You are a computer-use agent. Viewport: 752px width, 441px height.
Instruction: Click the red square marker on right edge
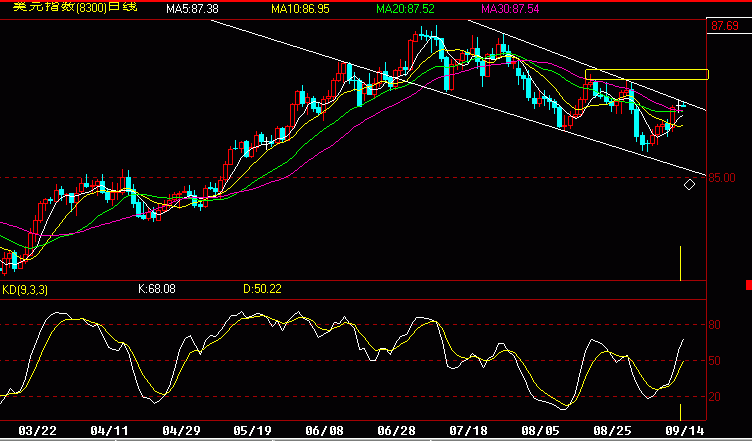pyautogui.click(x=749, y=285)
